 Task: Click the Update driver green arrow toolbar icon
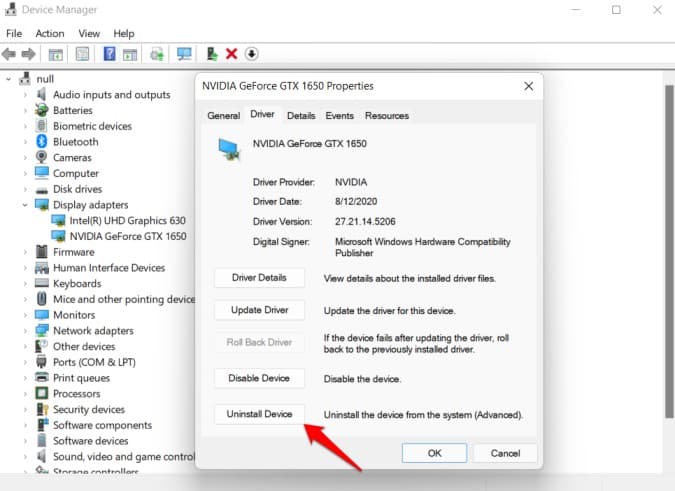coord(211,54)
